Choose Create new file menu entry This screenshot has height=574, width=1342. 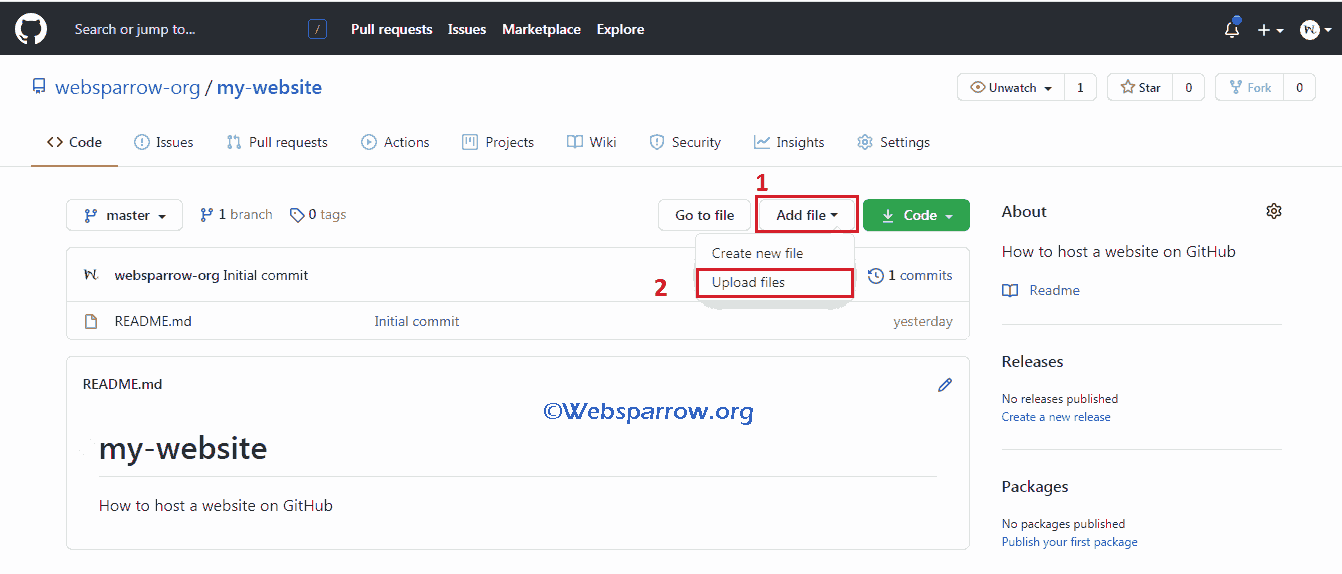click(757, 254)
